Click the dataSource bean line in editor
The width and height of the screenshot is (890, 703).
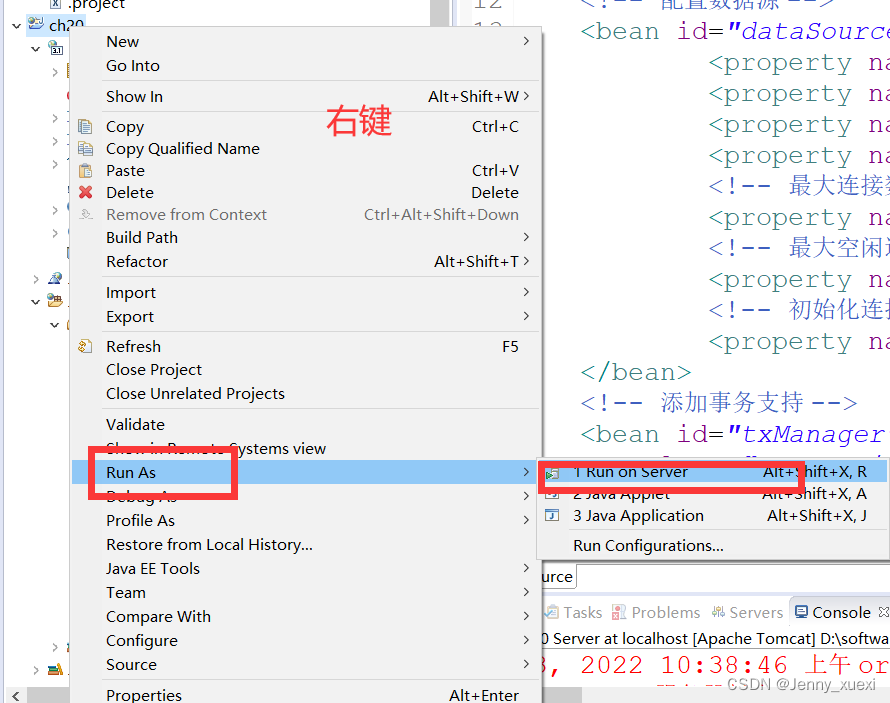(734, 31)
